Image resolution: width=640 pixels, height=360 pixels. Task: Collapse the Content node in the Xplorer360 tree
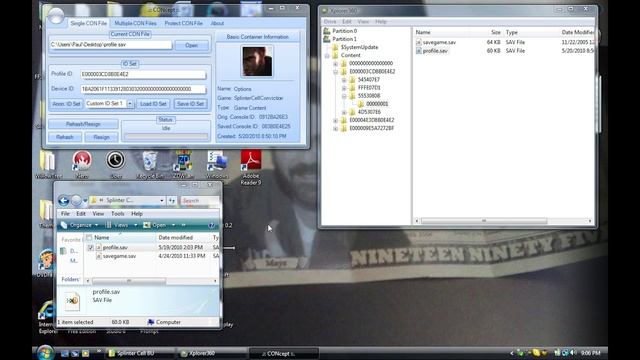tap(327, 55)
